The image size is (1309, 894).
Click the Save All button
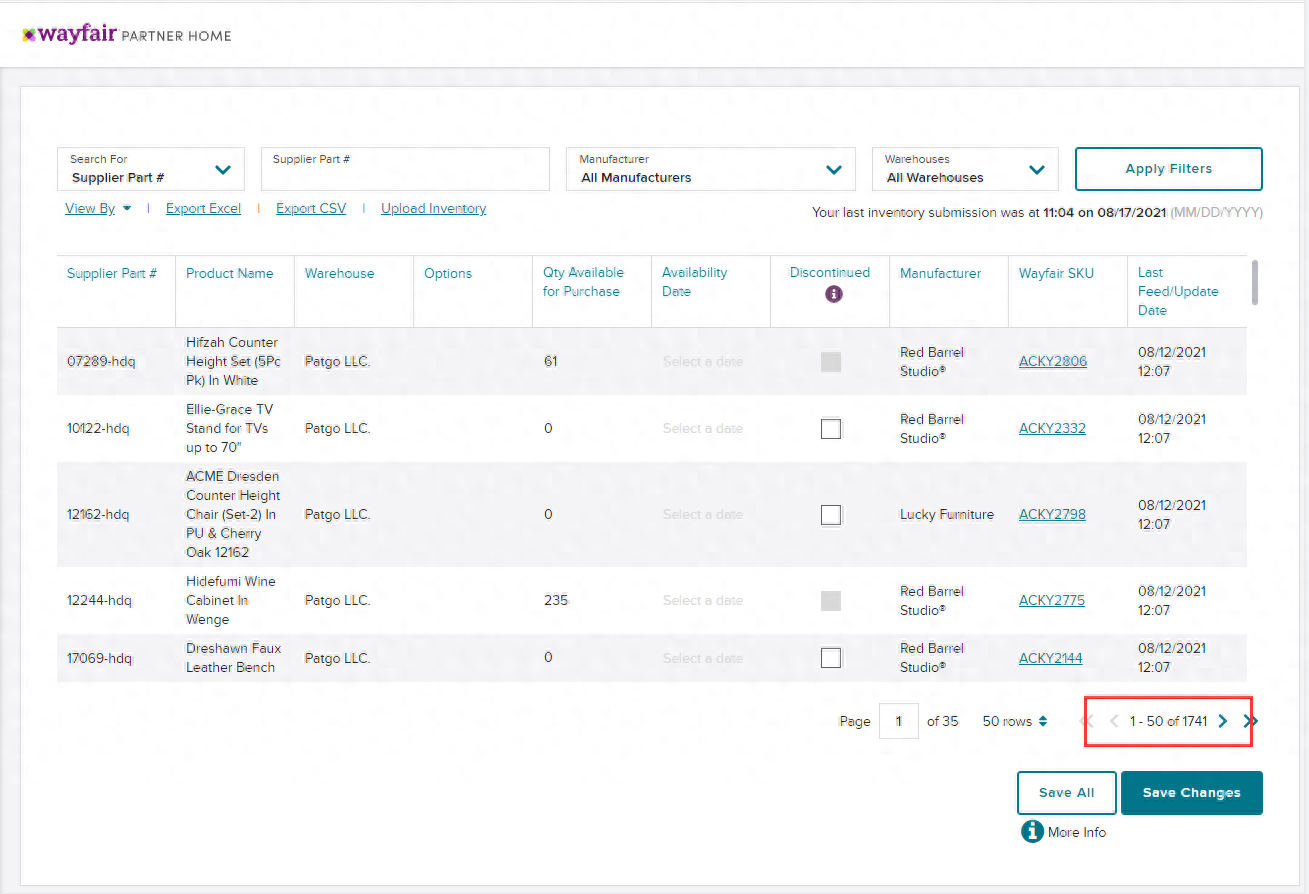(x=1066, y=793)
